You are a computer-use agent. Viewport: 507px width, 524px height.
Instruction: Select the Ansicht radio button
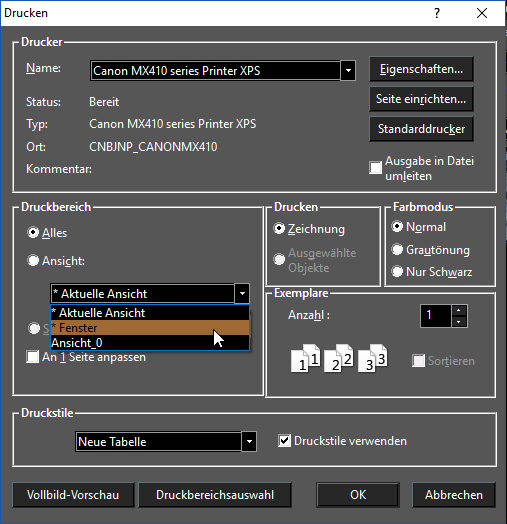[33, 260]
